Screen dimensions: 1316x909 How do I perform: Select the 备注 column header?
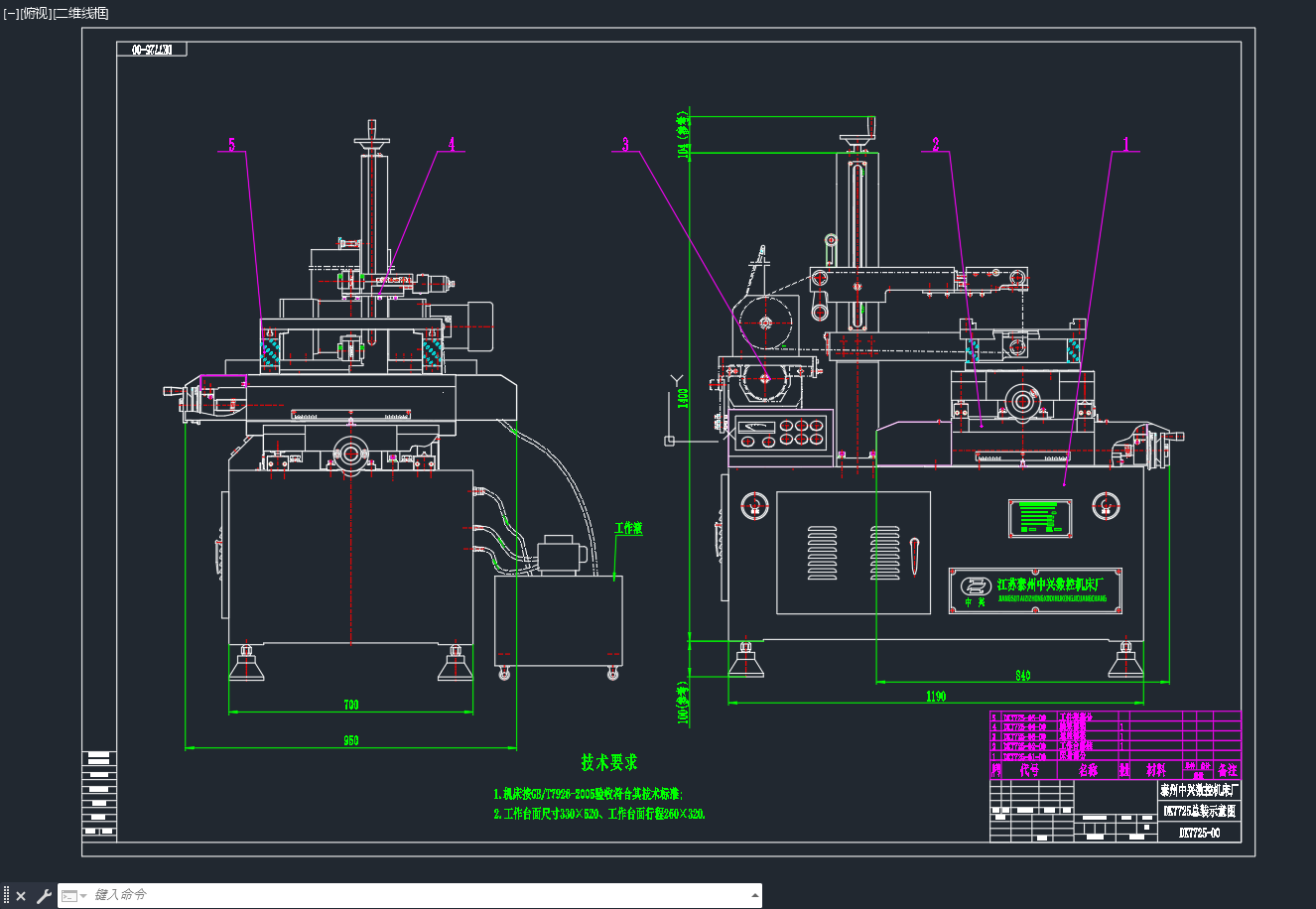click(1228, 770)
